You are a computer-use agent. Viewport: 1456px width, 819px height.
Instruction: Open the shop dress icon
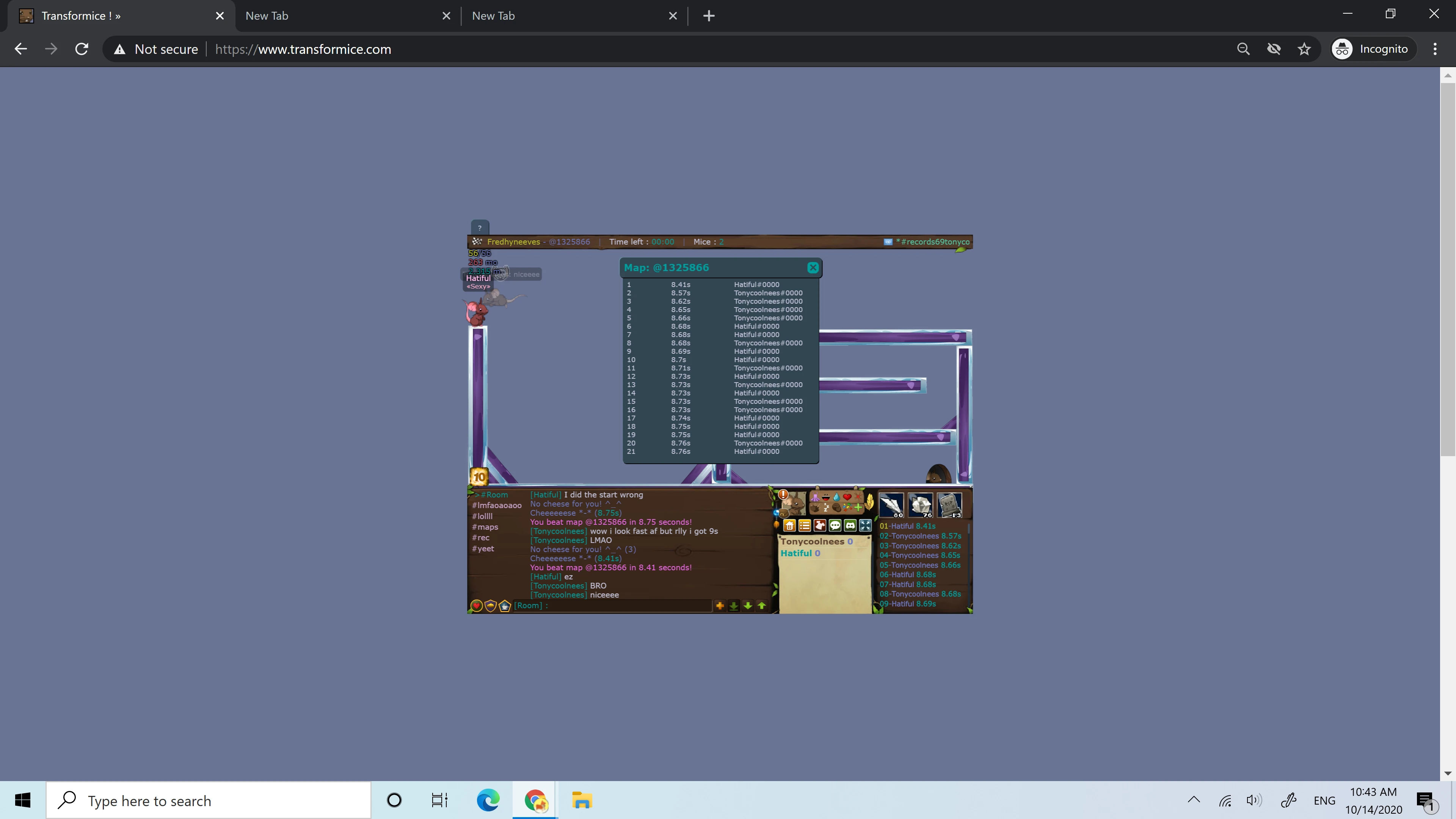pos(819,526)
